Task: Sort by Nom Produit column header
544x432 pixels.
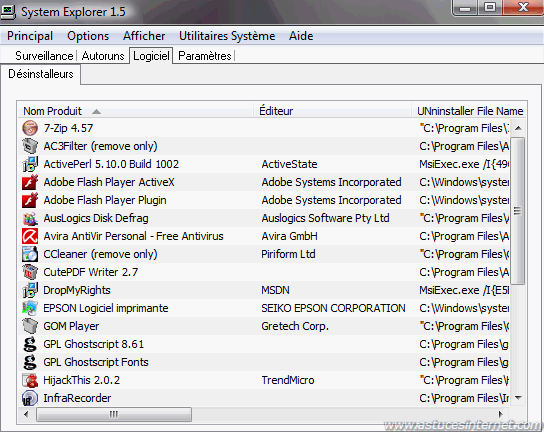Action: (x=135, y=111)
